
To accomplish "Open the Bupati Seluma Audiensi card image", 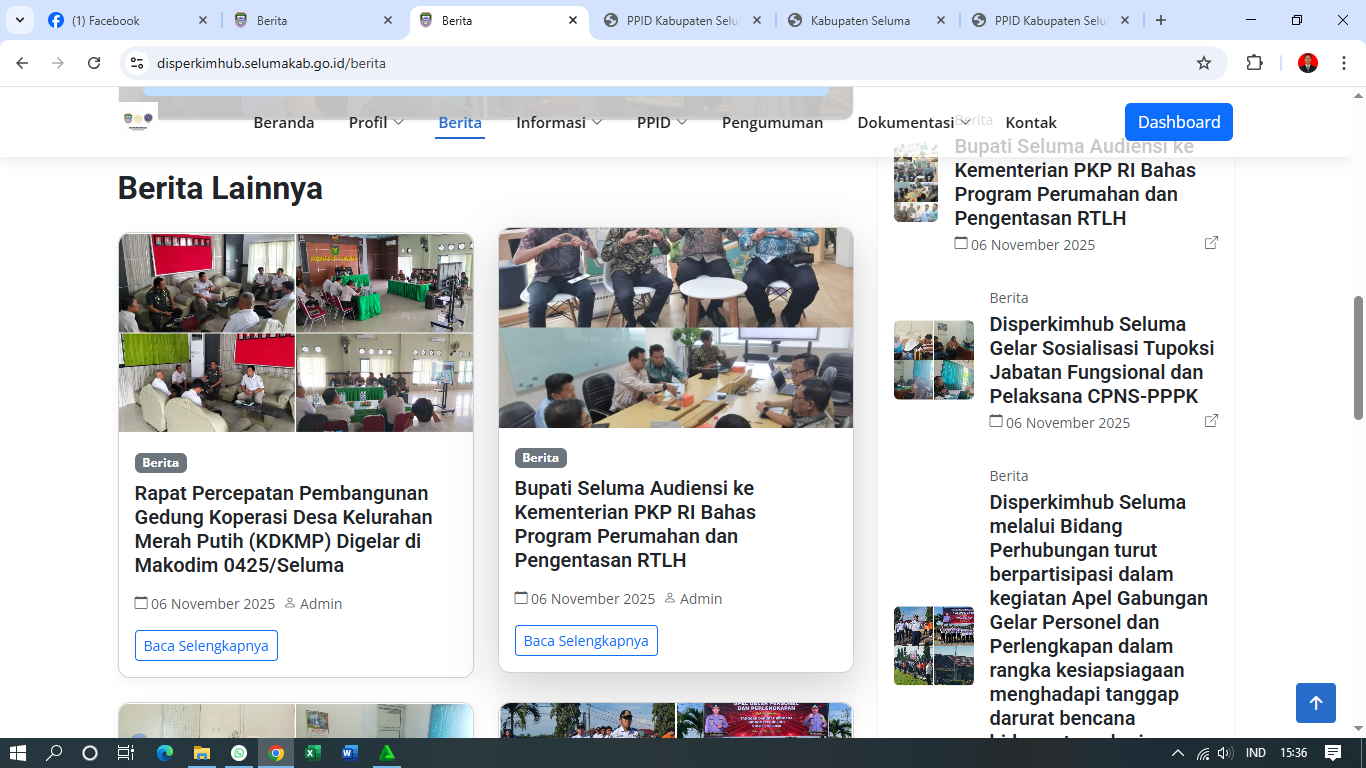I will (x=676, y=328).
